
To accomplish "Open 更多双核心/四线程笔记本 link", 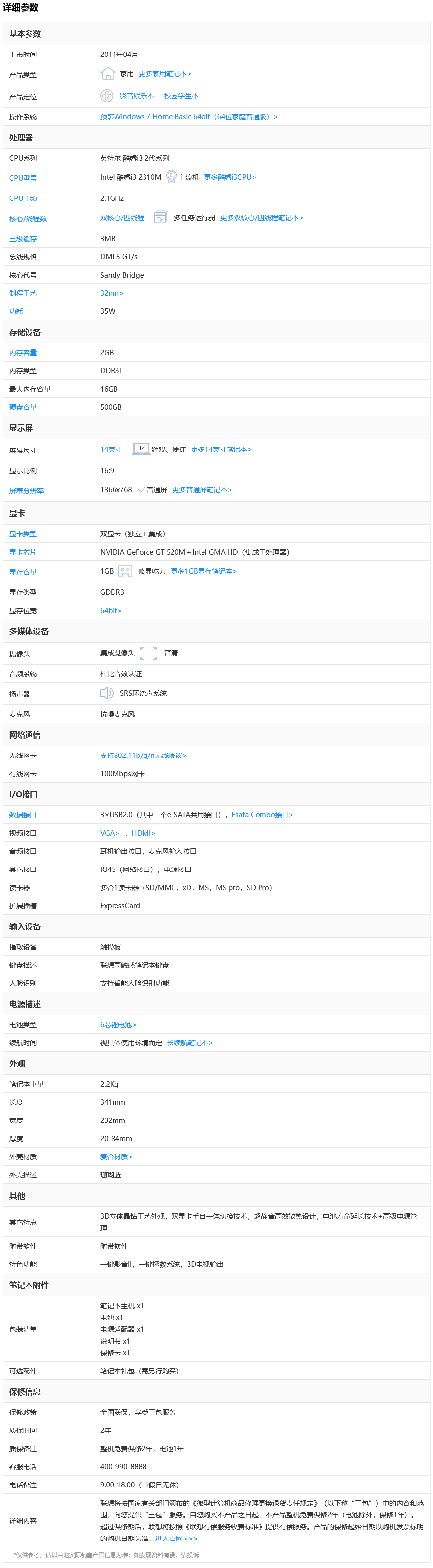I will tap(261, 217).
